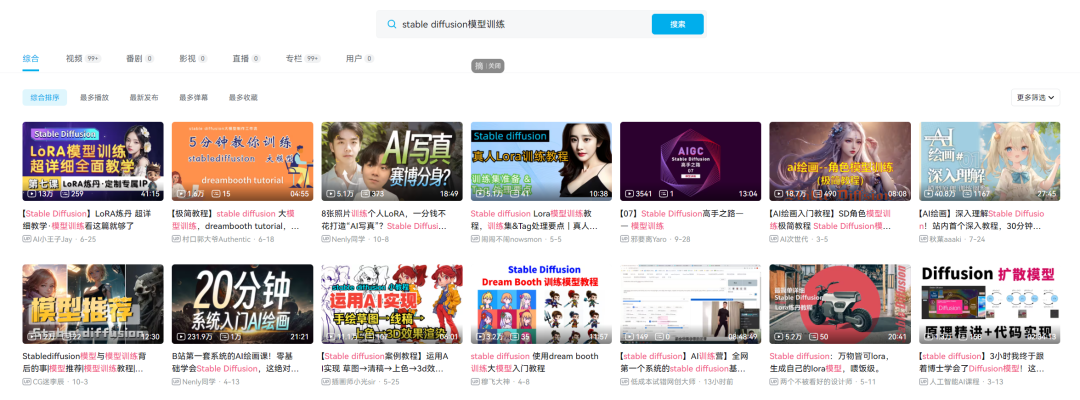Open title Stable diffusion Lora模型训练教程

tap(535, 220)
